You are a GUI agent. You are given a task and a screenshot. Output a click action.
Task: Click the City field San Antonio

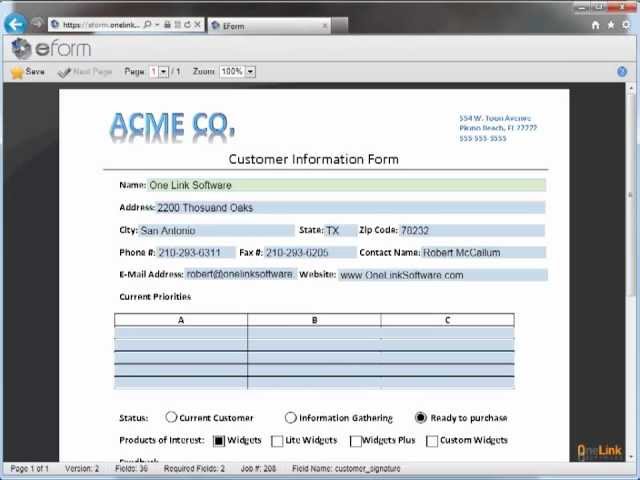[216, 231]
